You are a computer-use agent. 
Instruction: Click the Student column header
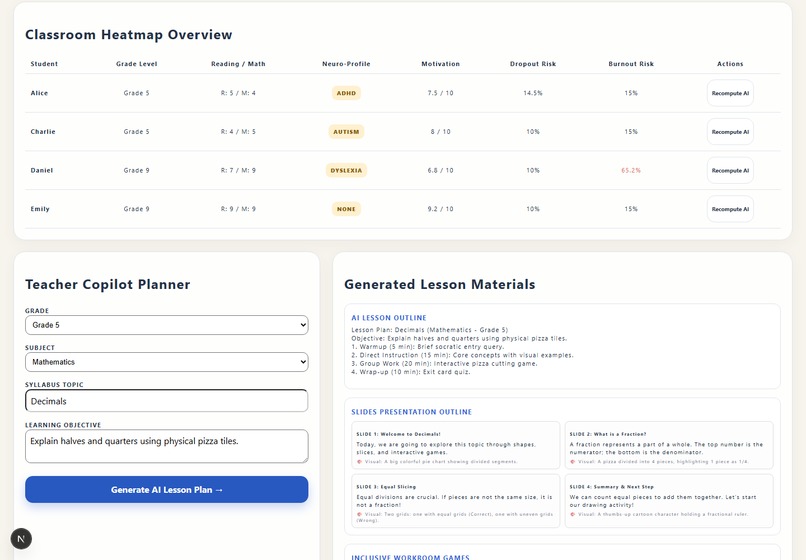pos(44,64)
